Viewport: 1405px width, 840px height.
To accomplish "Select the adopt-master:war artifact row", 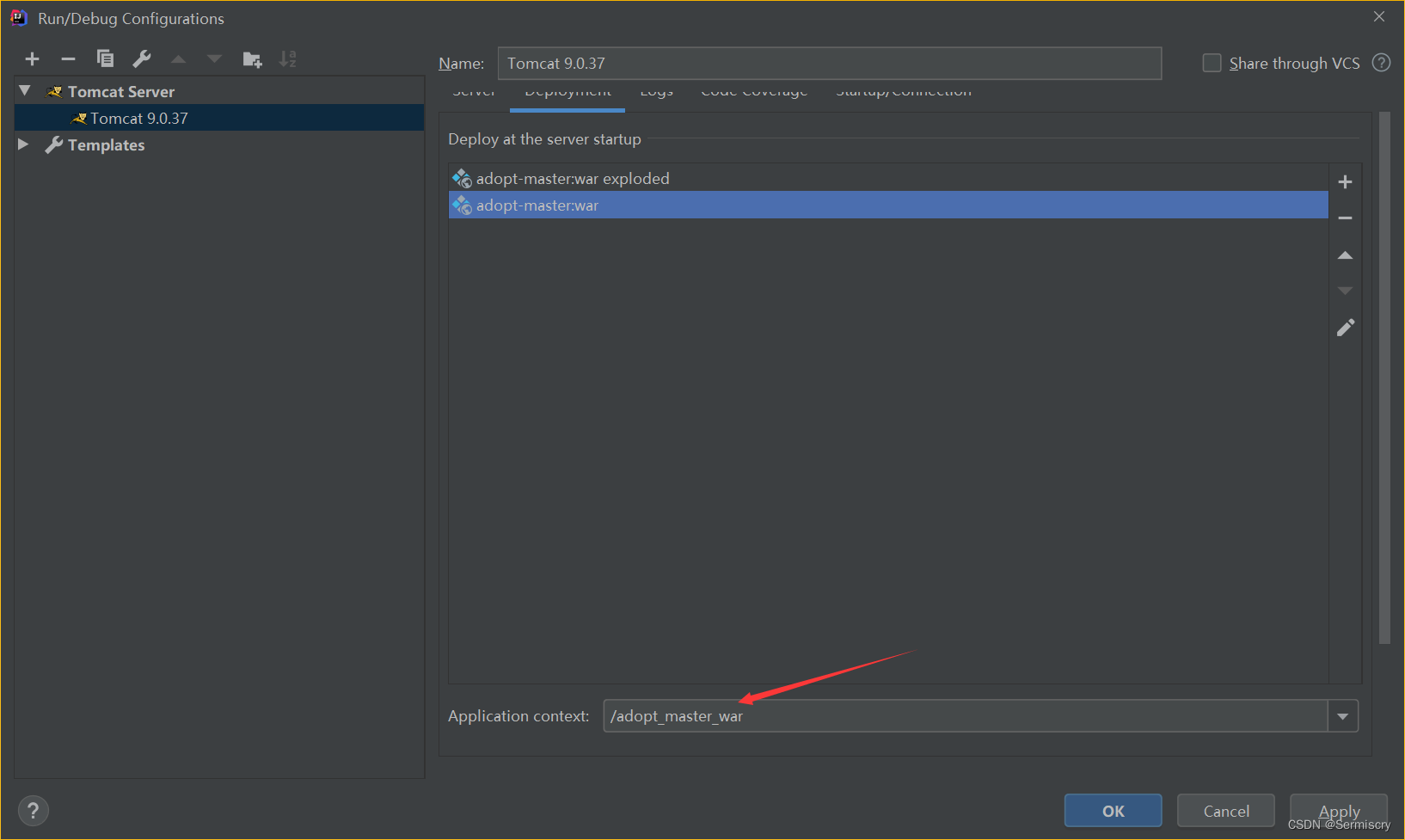I will click(x=888, y=205).
